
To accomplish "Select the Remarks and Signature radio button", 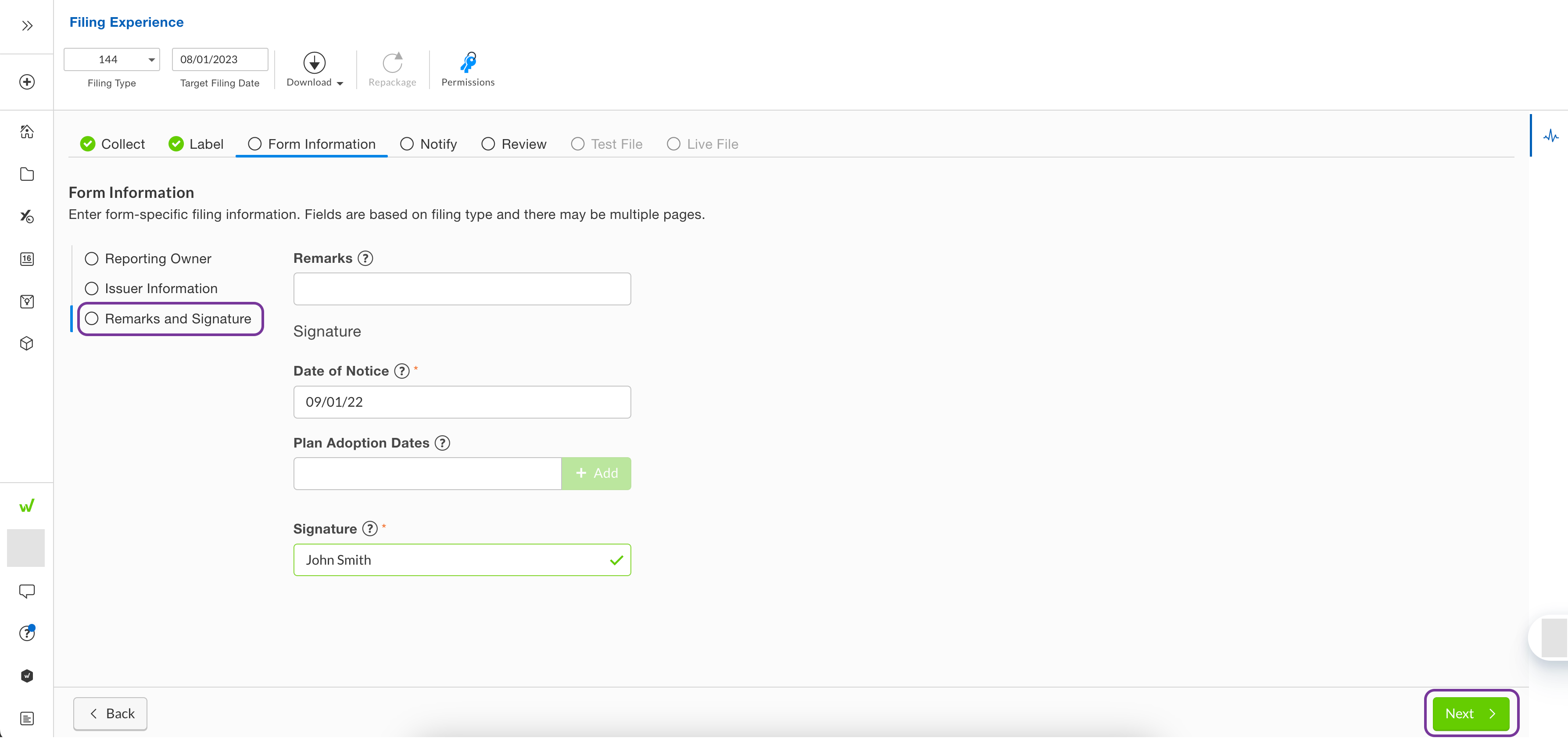I will coord(92,319).
